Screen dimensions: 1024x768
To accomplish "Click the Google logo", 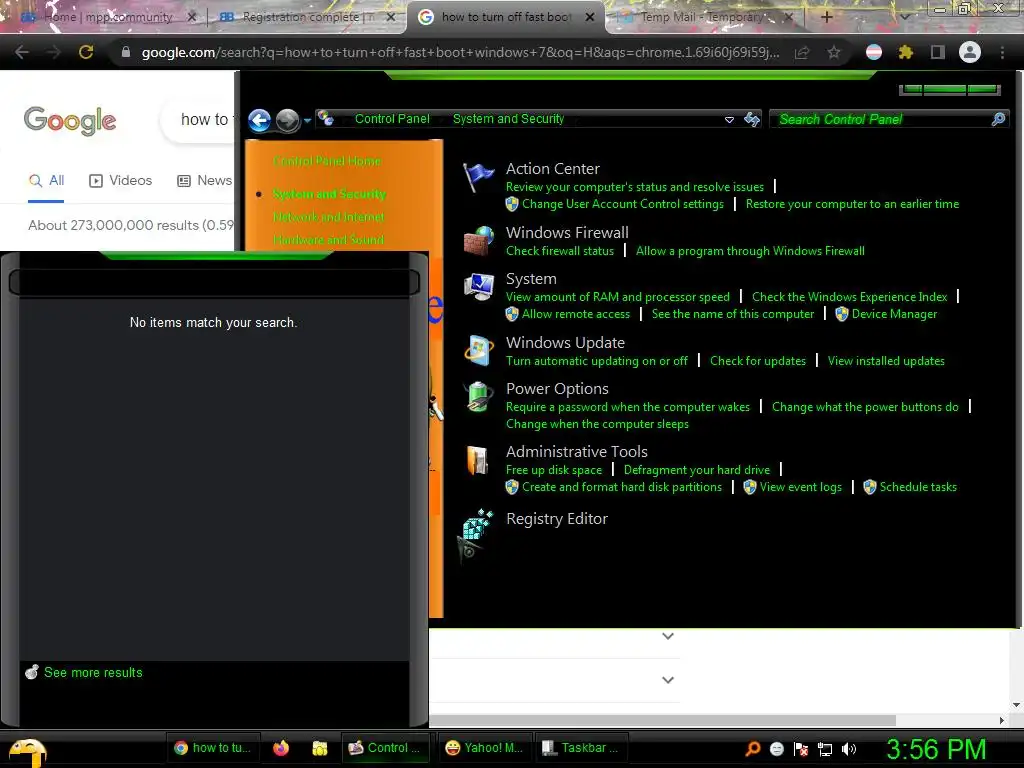I will point(70,121).
